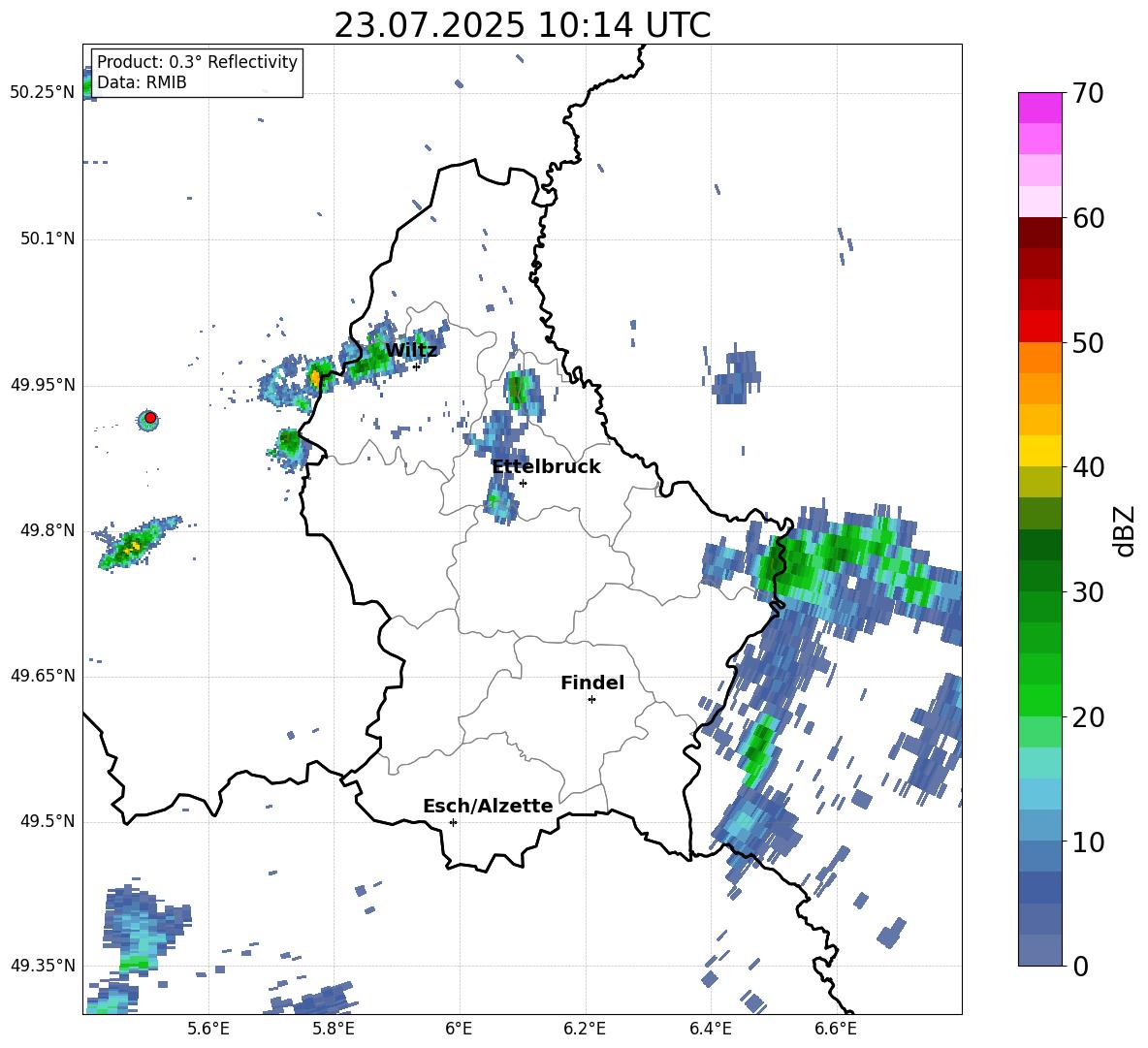Screen dimensions: 1148x1048
Task: Pick the dark red colorbar segment below 60
Action: [1039, 233]
